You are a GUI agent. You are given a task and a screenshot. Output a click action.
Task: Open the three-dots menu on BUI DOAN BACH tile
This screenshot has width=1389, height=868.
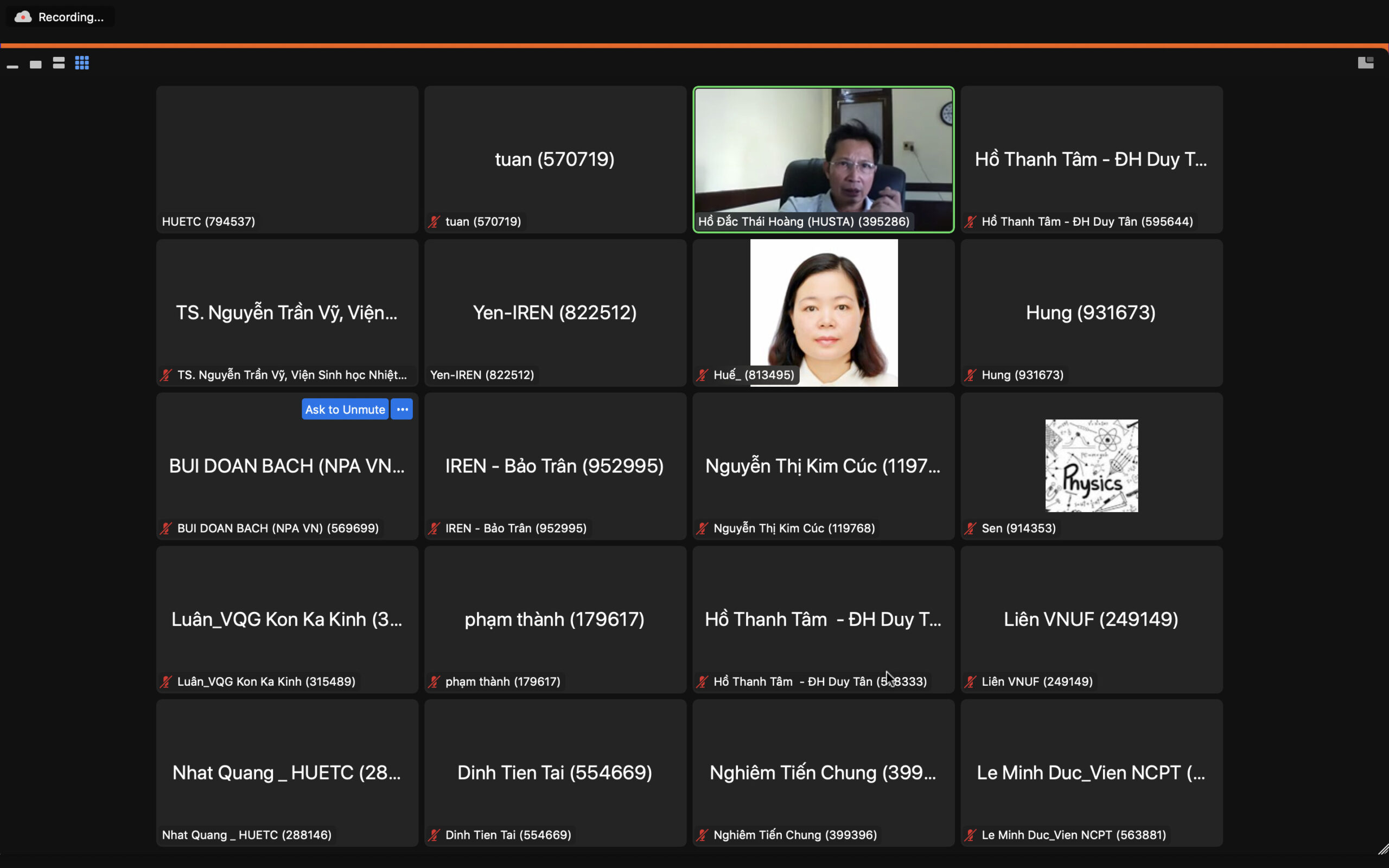(403, 409)
